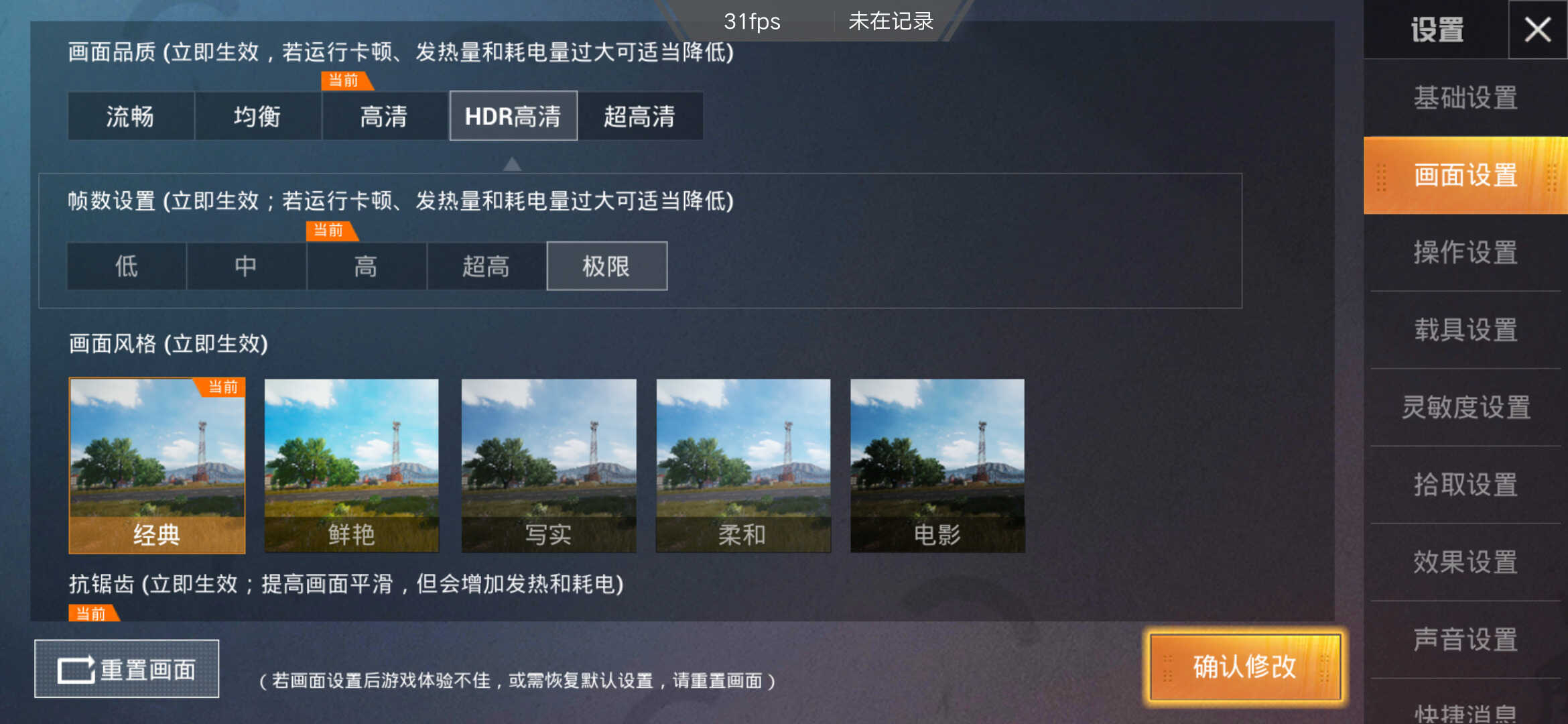The width and height of the screenshot is (1568, 724).
Task: Choose HDR高清 graphics quality
Action: (x=513, y=116)
